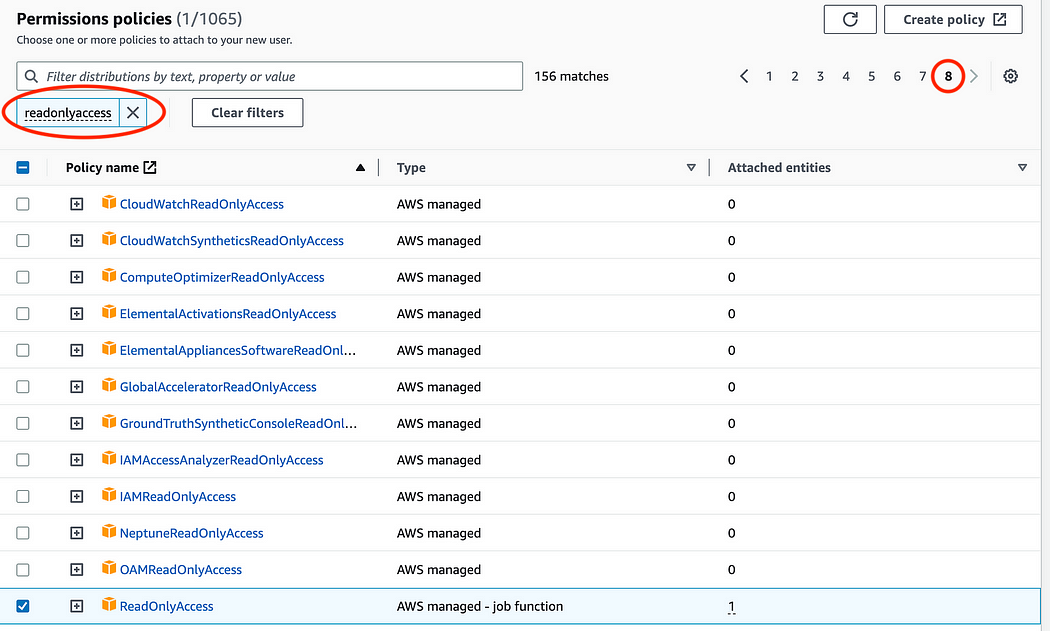Click the attached entities count 1 for ReadOnlyAccess
Viewport: 1050px width, 631px height.
[731, 607]
